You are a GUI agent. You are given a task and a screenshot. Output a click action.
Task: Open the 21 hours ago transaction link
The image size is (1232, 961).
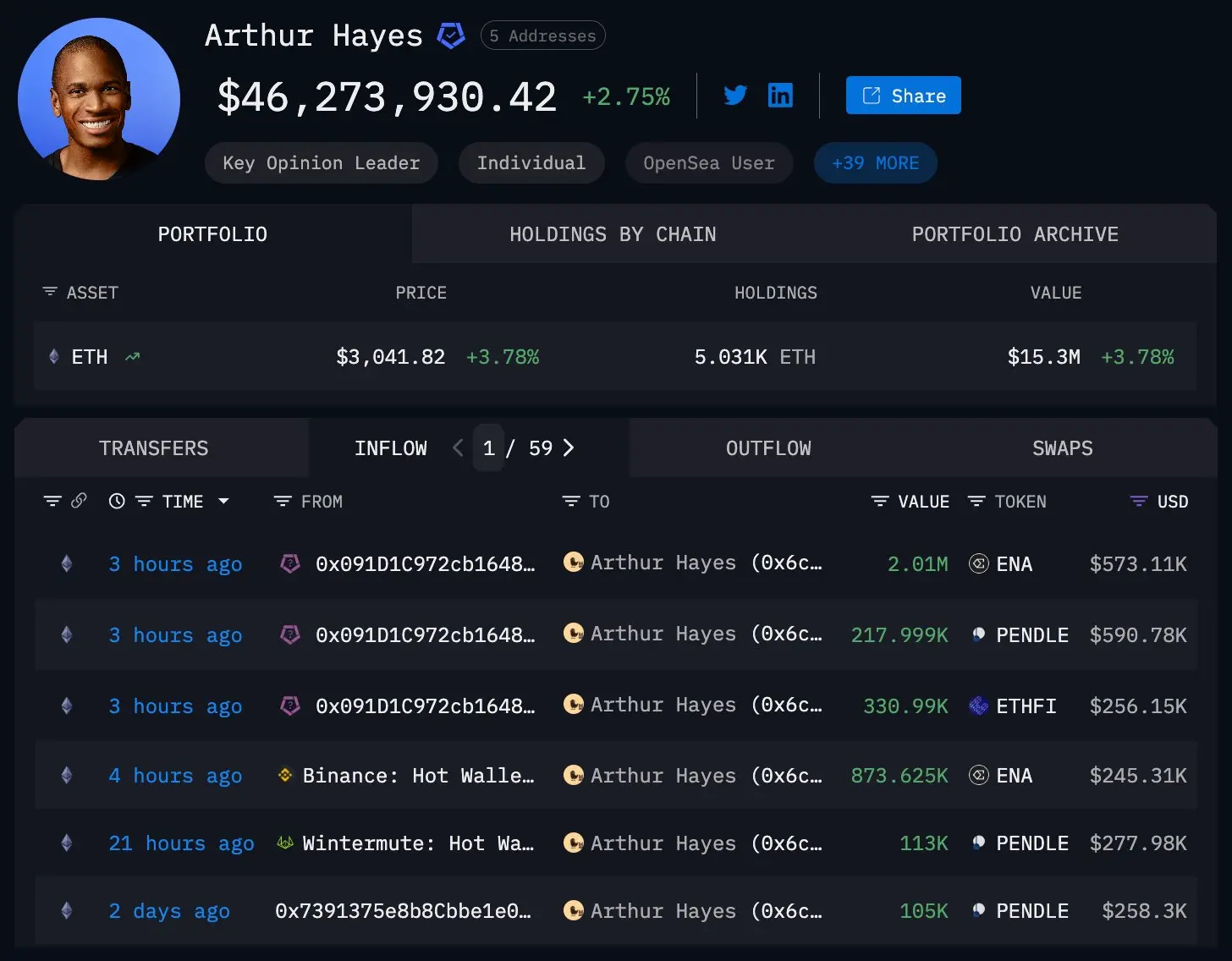click(x=181, y=843)
